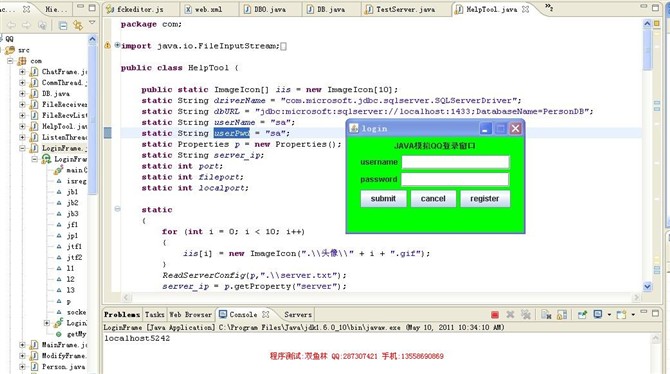Image resolution: width=670 pixels, height=374 pixels.
Task: Maximize the editor area
Action: 655,7
